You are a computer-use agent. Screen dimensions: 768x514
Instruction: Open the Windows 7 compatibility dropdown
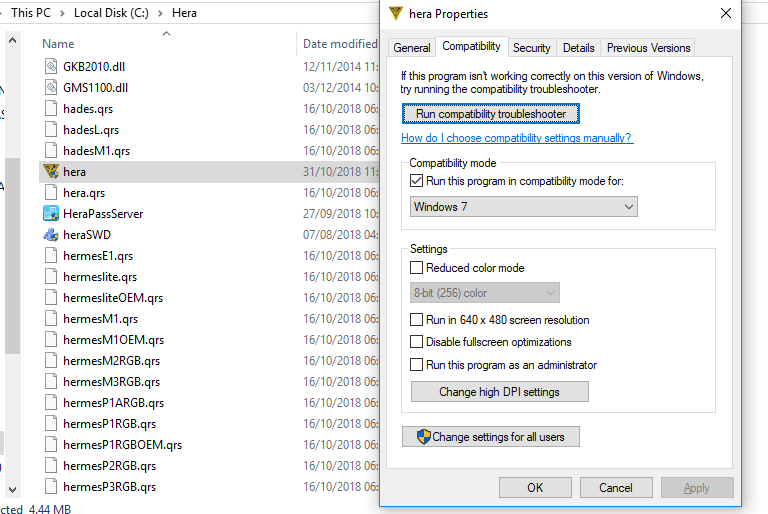tap(524, 206)
